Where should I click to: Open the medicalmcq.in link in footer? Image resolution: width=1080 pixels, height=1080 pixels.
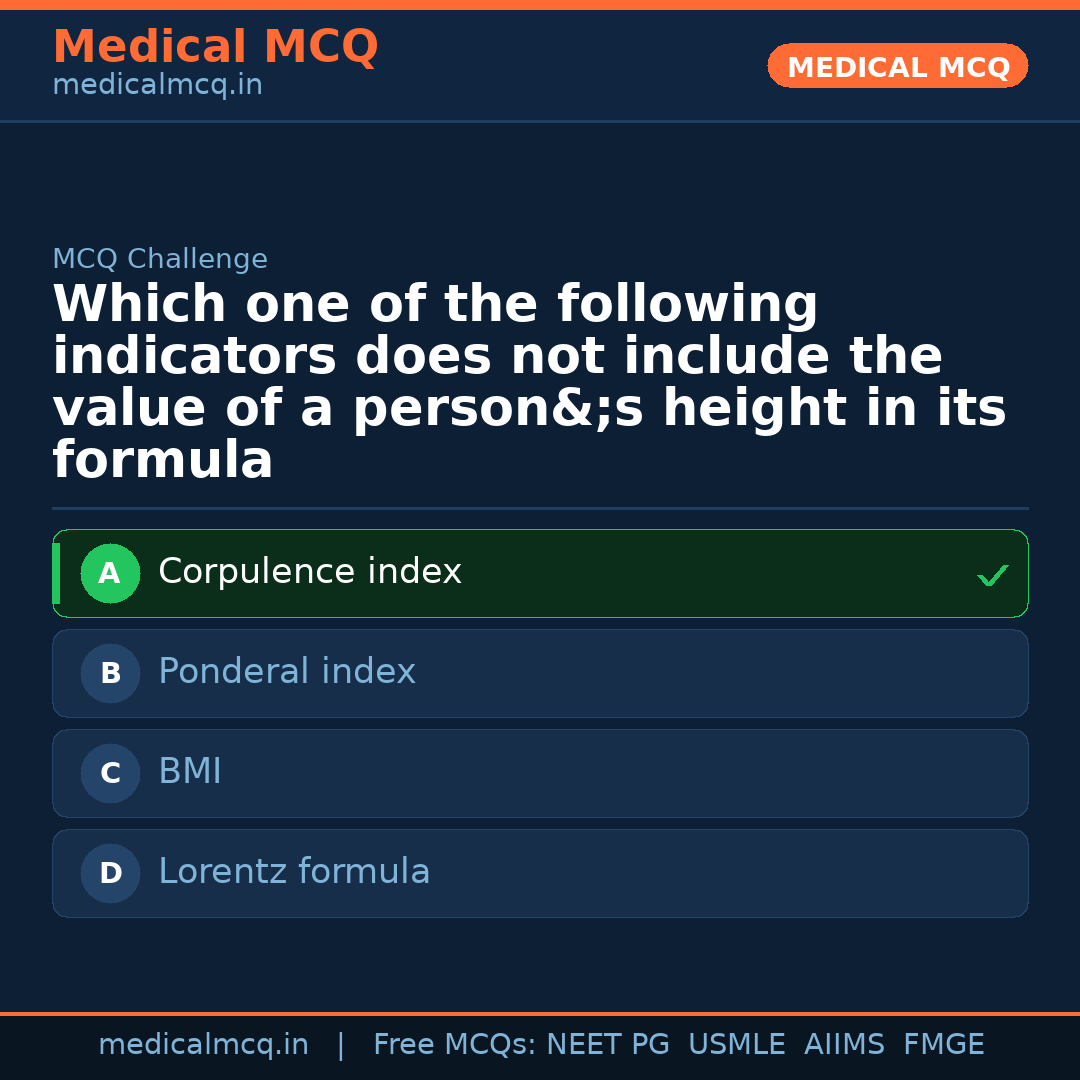point(203,1045)
